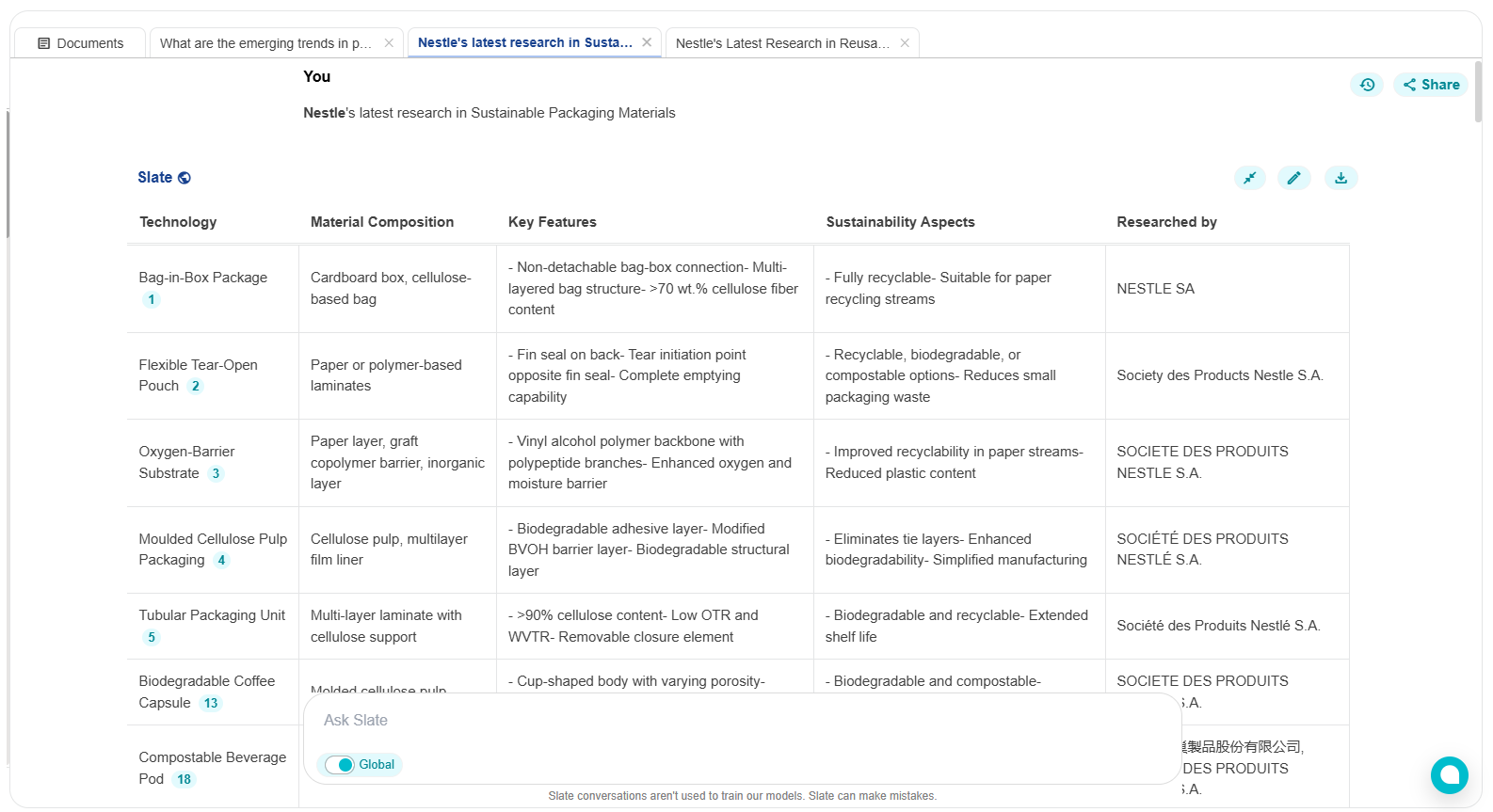Open conversation history clock icon
This screenshot has height=812, width=1493.
pyautogui.click(x=1367, y=85)
